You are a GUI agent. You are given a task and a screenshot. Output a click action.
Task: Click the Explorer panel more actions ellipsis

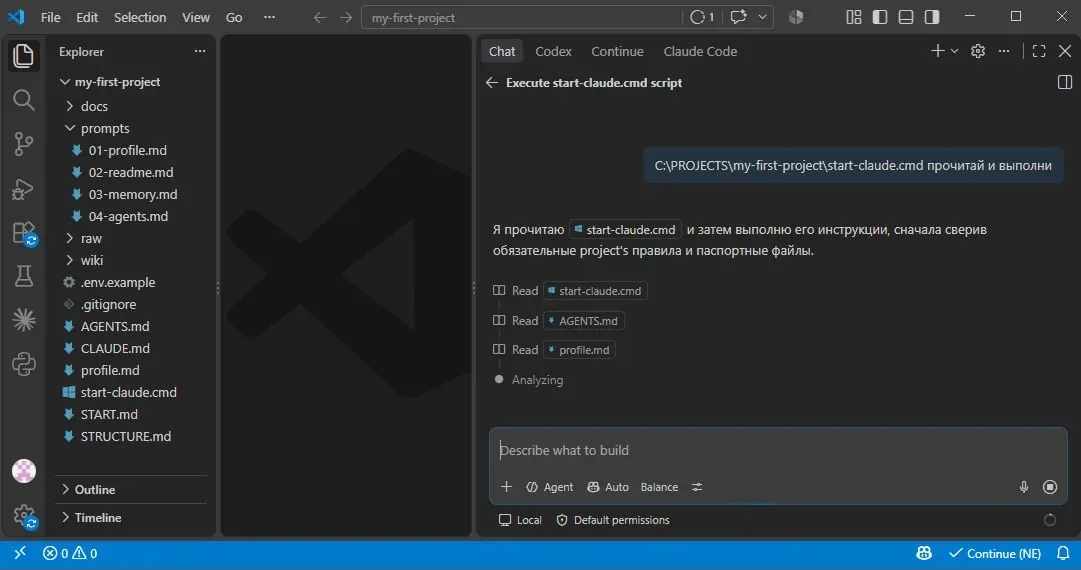(x=200, y=51)
